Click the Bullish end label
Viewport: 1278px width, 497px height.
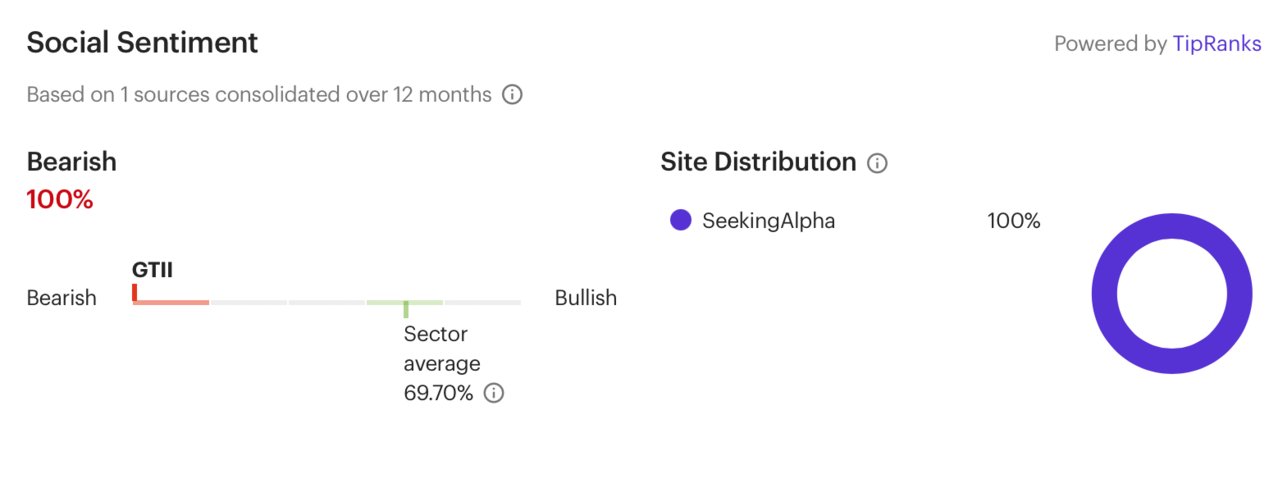(586, 298)
